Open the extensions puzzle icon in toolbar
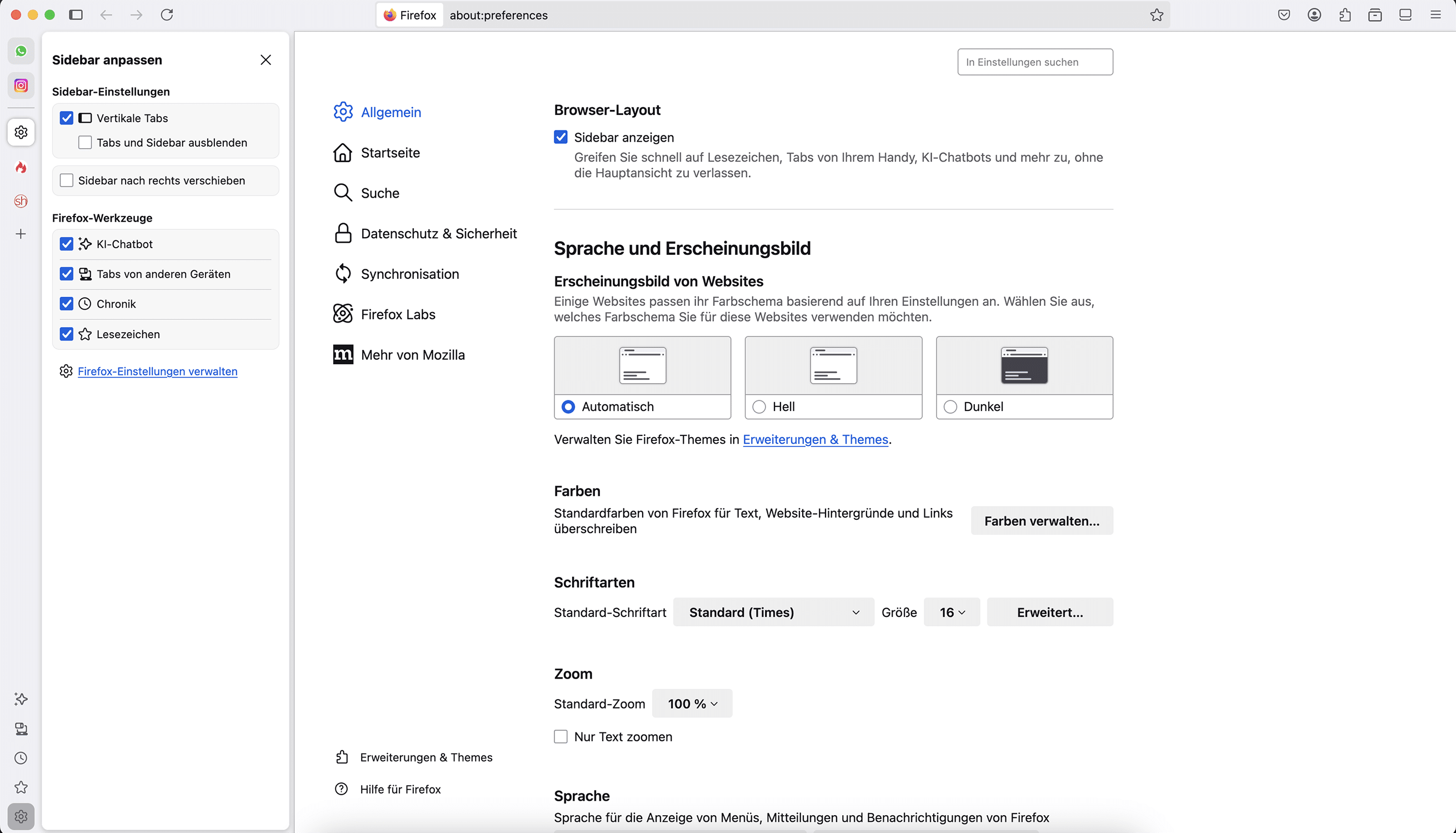 pos(1345,15)
